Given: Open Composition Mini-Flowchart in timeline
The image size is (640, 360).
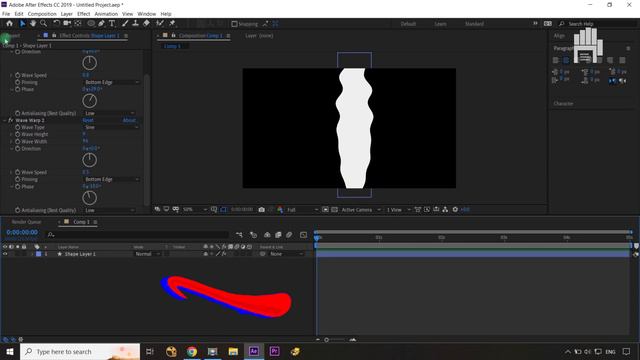Looking at the screenshot, I should click(x=239, y=235).
